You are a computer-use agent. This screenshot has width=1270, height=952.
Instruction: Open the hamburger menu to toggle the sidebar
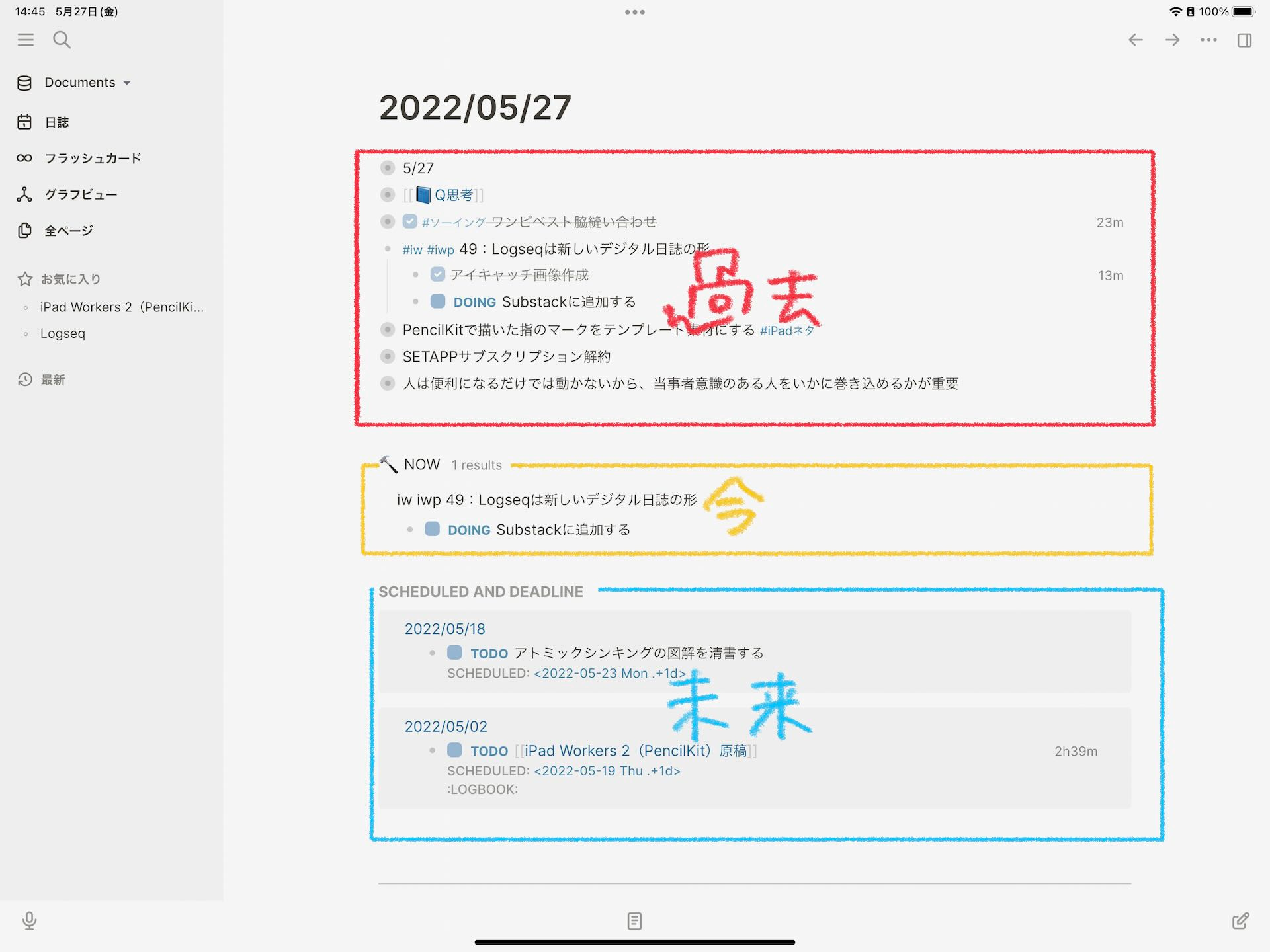[25, 40]
